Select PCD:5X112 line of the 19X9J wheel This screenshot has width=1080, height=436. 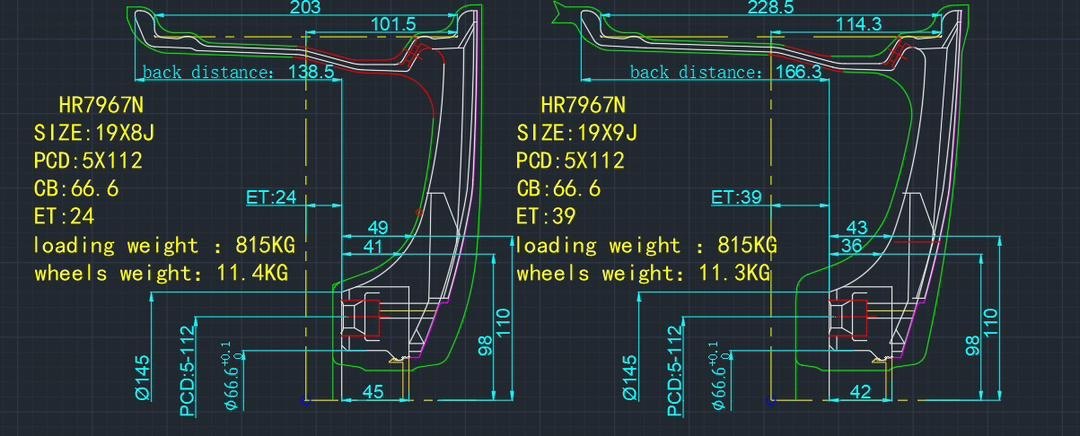[x=570, y=160]
